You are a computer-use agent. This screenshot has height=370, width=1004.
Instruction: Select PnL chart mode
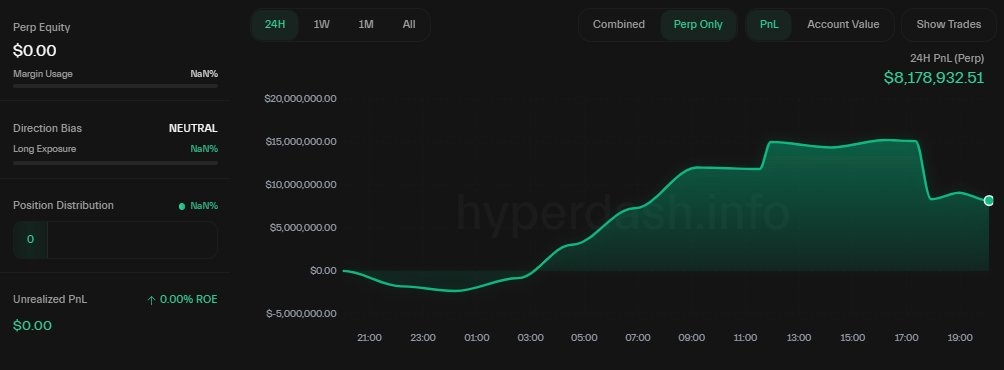(x=769, y=25)
